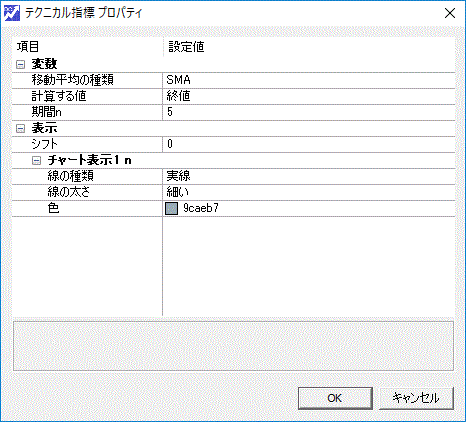The width and height of the screenshot is (466, 422).
Task: Click the シフト value 0
Action: coord(309,144)
